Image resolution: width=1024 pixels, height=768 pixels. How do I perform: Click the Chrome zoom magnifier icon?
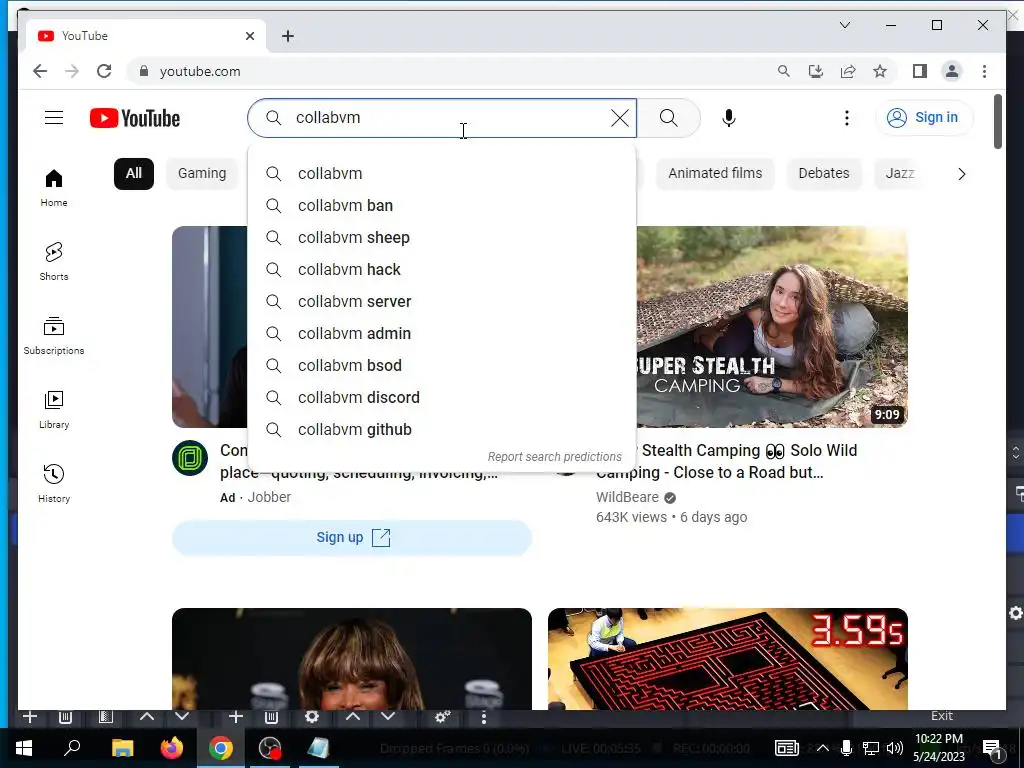pyautogui.click(x=784, y=71)
